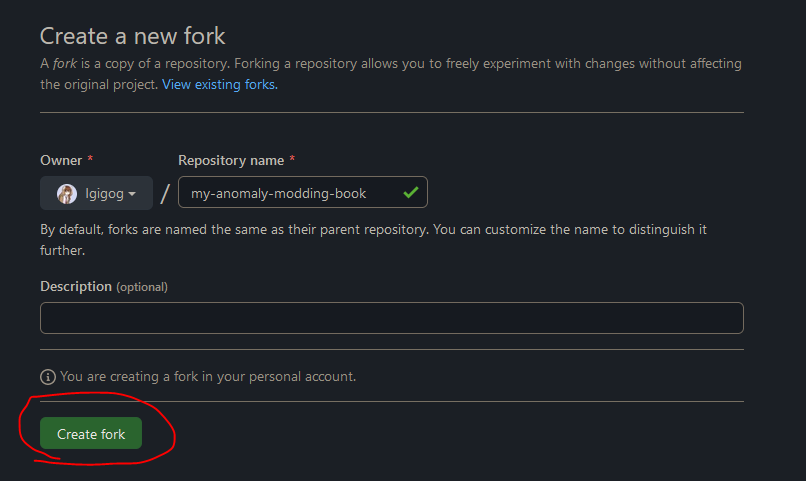806x481 pixels.
Task: Click the Repository name field label
Action: [x=231, y=160]
